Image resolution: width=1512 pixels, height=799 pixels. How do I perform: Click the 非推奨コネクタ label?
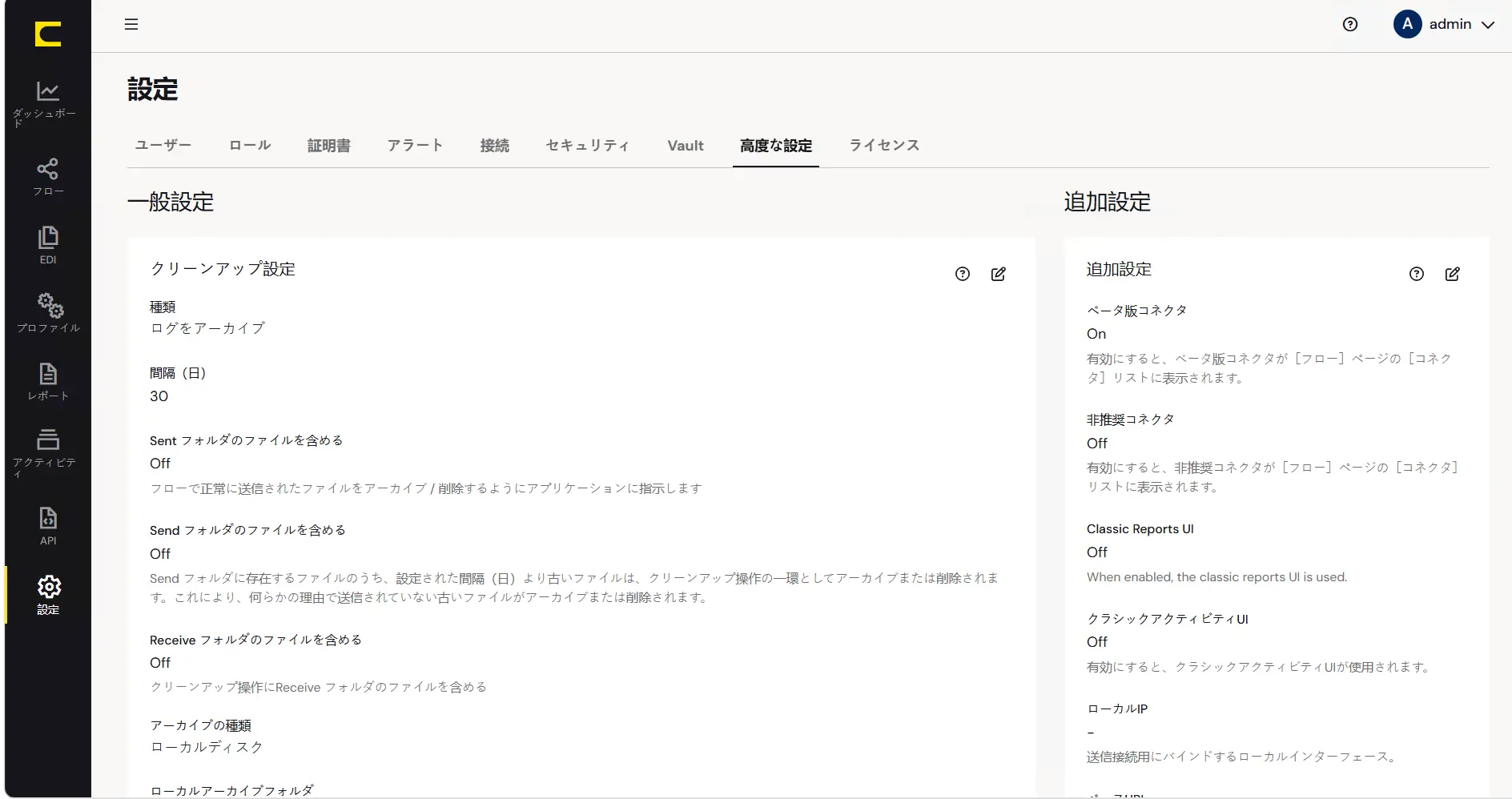click(1131, 420)
